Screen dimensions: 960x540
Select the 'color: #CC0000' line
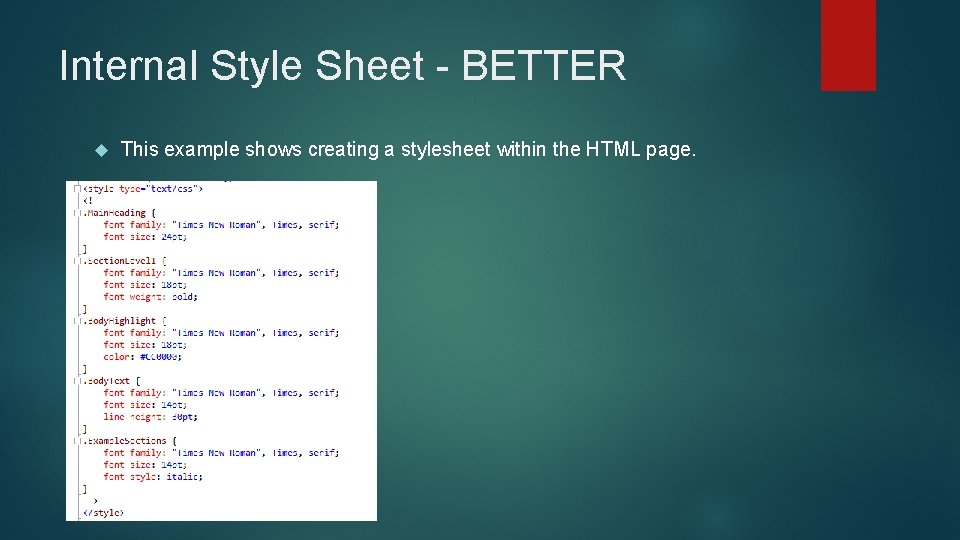point(143,357)
